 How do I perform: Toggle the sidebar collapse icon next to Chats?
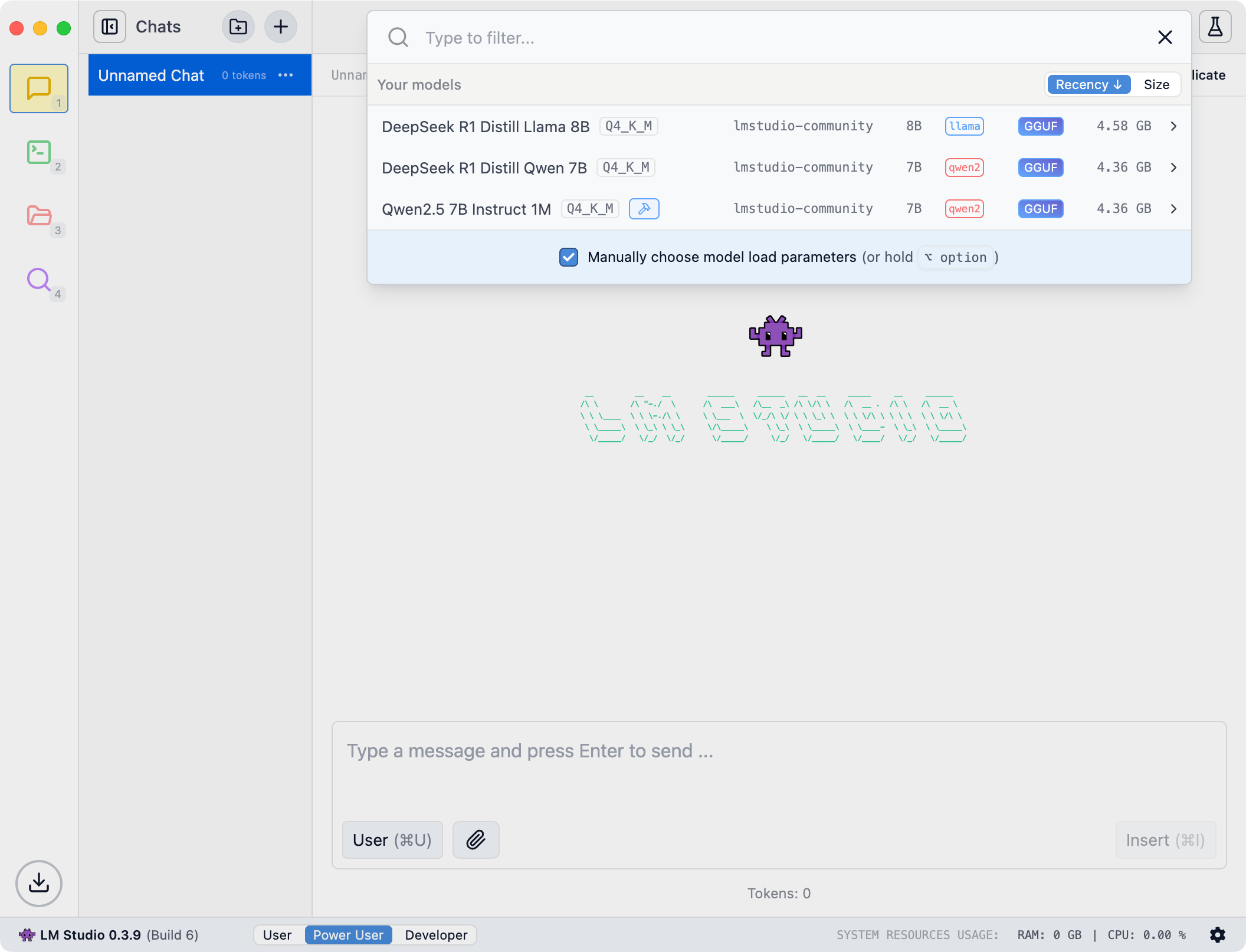click(109, 27)
